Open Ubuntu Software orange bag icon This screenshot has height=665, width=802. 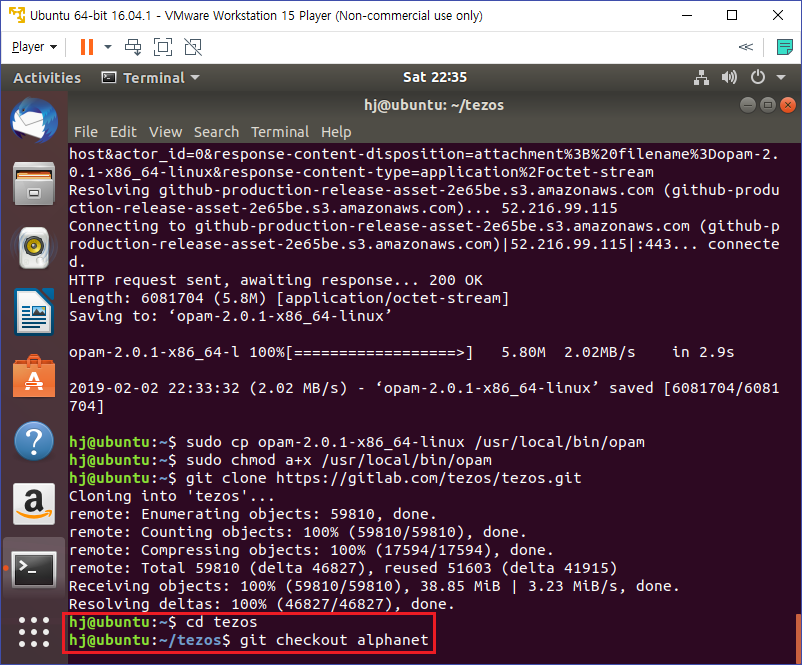point(34,376)
